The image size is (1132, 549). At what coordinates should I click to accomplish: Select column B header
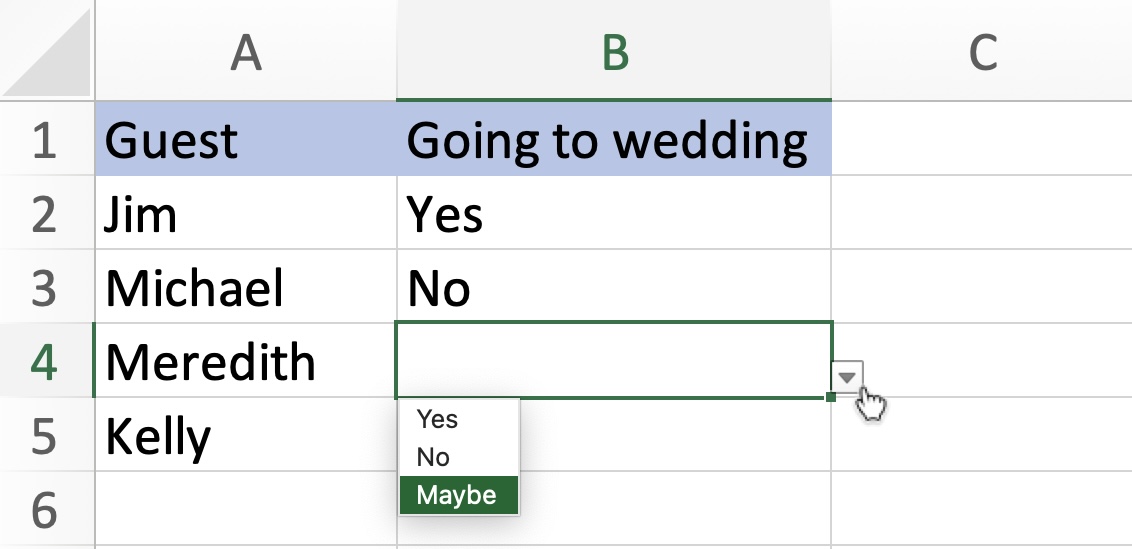614,51
